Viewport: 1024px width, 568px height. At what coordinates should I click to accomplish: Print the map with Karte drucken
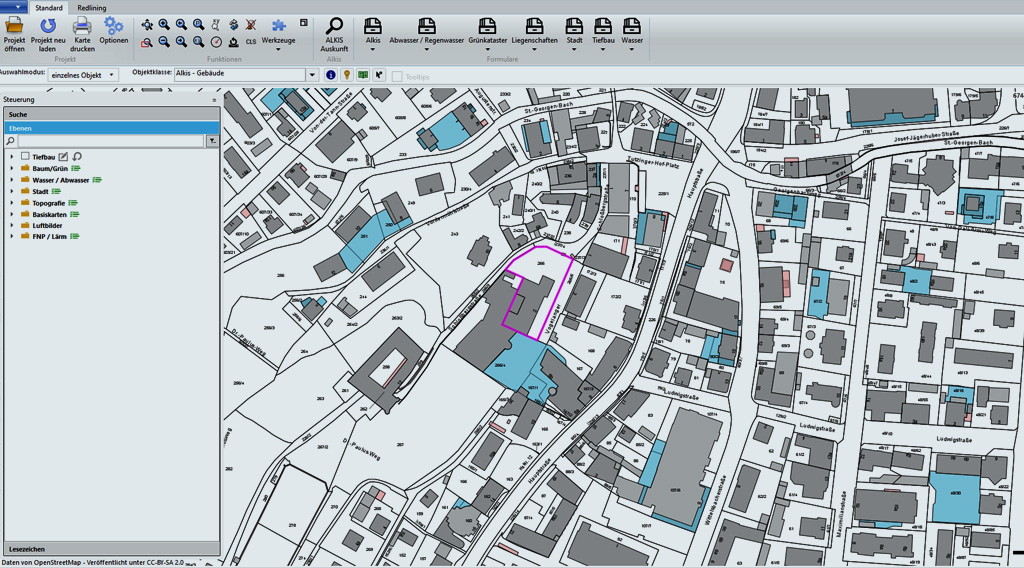pos(82,26)
